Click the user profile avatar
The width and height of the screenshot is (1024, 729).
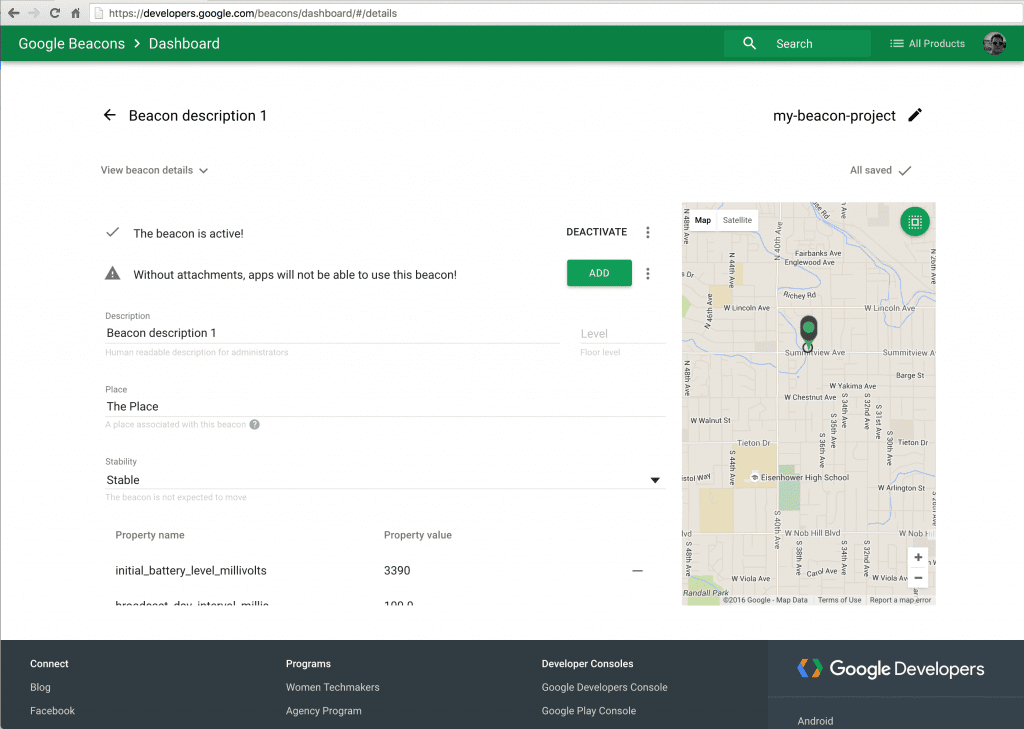tap(995, 44)
